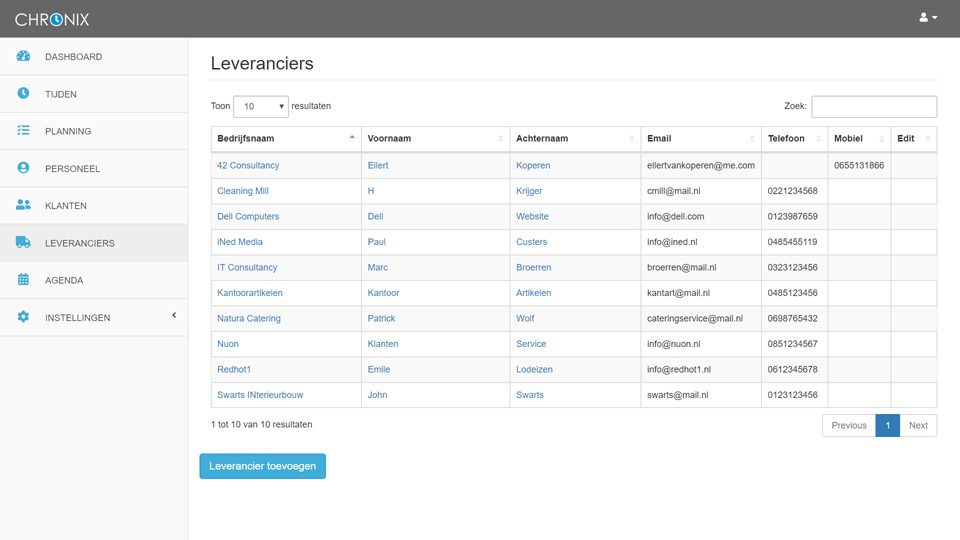Sort by Edit column
Image resolution: width=960 pixels, height=540 pixels.
click(914, 139)
